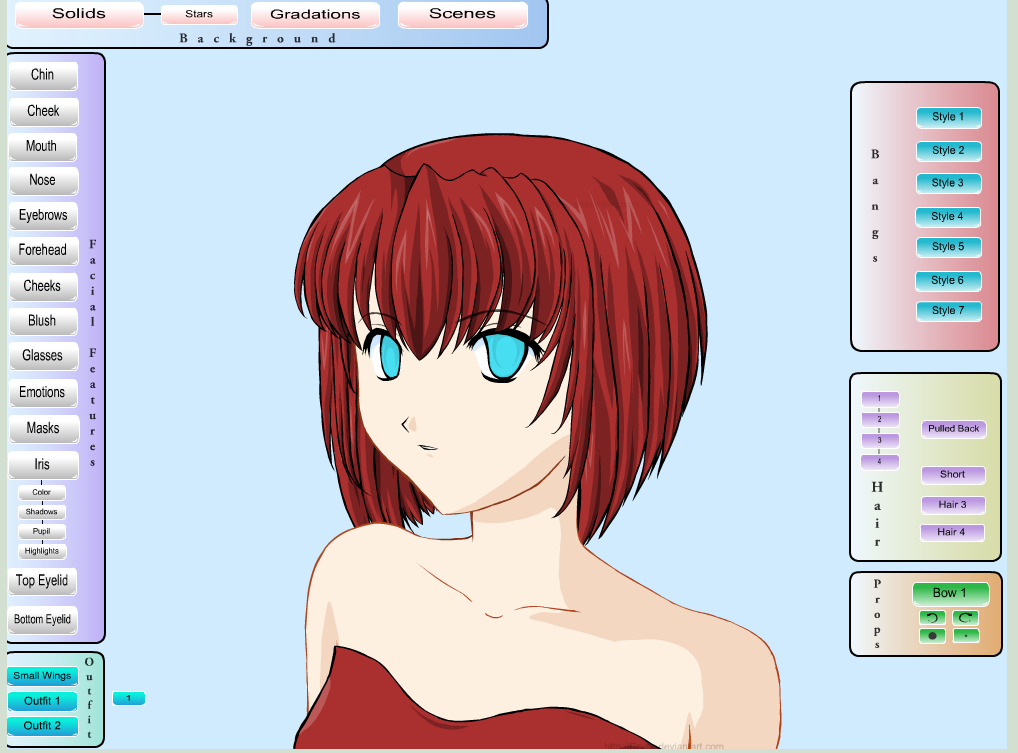Click the outfit variant 1 button
This screenshot has height=753, width=1018.
coord(129,698)
